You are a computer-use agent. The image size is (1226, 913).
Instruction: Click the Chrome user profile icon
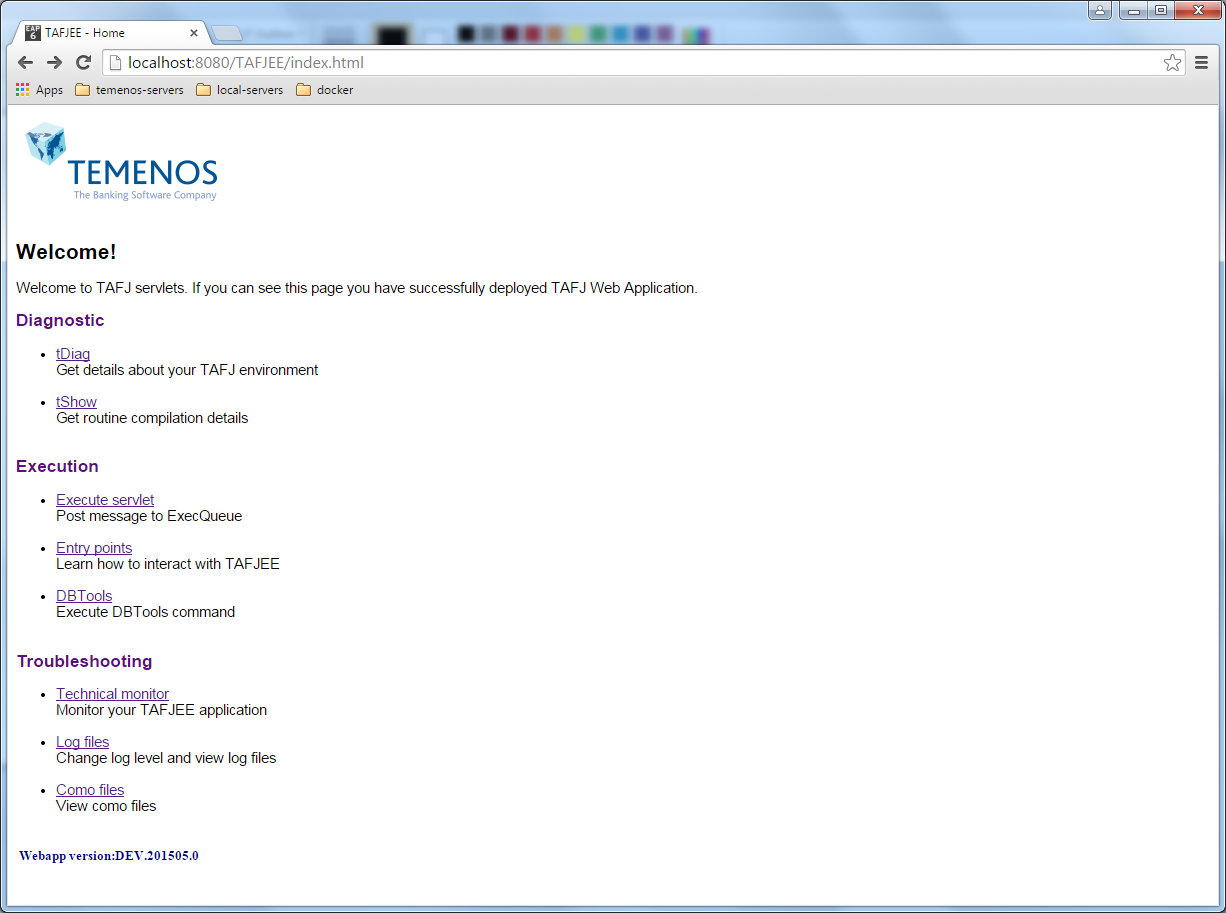coord(1100,10)
